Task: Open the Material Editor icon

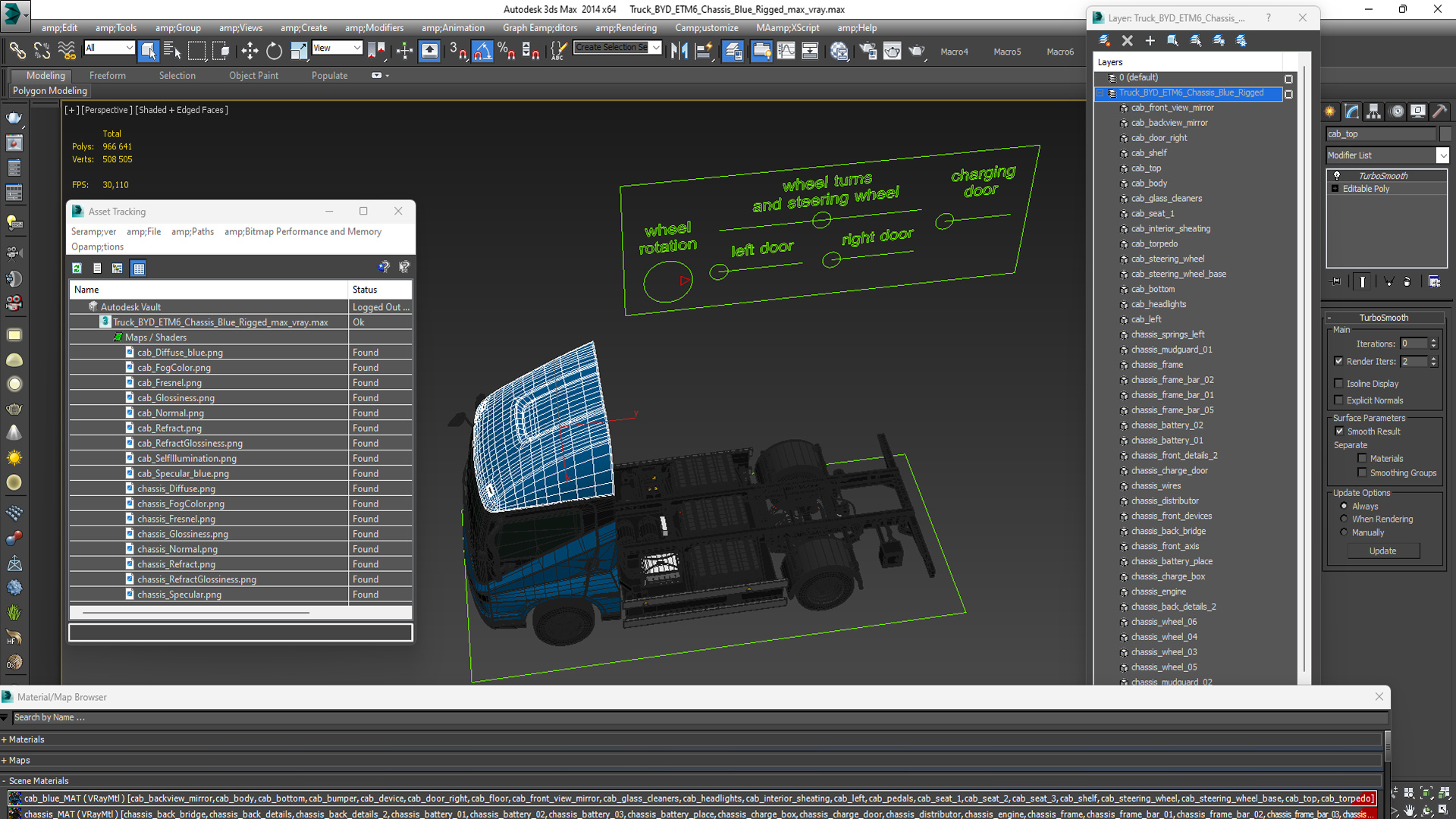Action: (x=839, y=51)
